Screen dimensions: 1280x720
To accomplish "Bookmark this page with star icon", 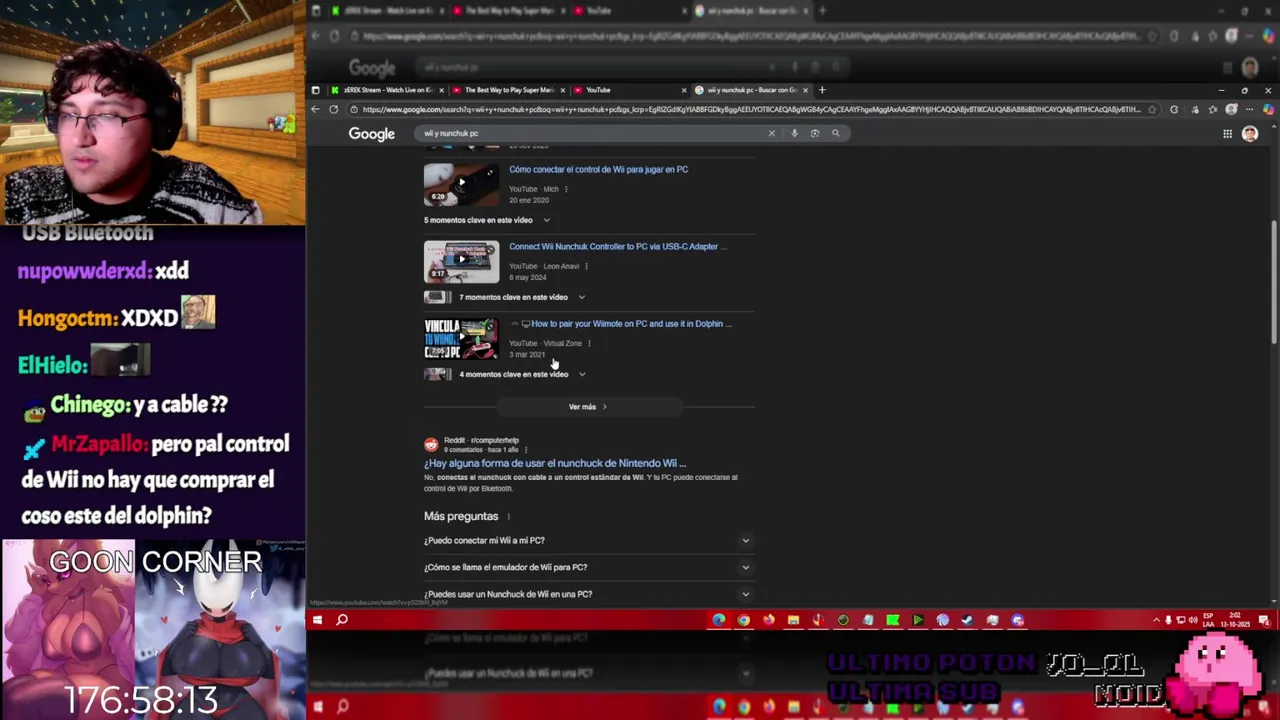I will pos(1152,110).
